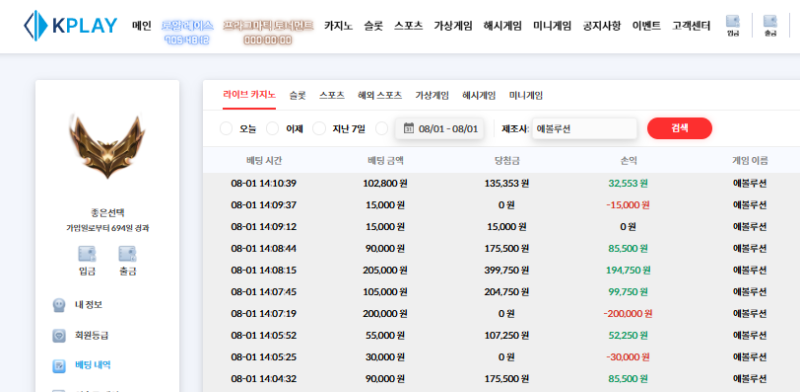The width and height of the screenshot is (800, 392).
Task: Open 스포츠 in the top navigation
Action: (408, 26)
